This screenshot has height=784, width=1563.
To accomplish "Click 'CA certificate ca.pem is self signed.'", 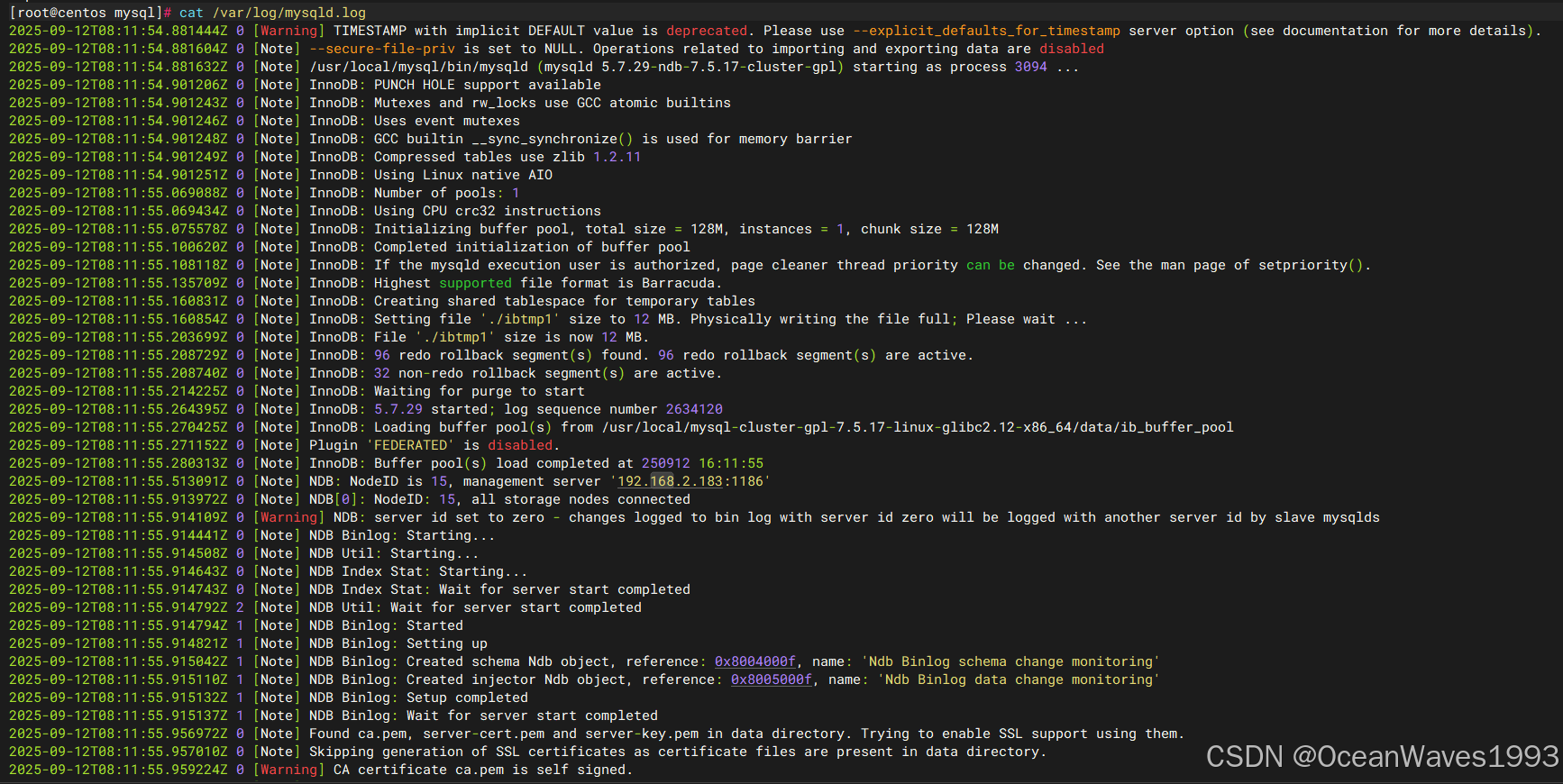I will click(483, 770).
